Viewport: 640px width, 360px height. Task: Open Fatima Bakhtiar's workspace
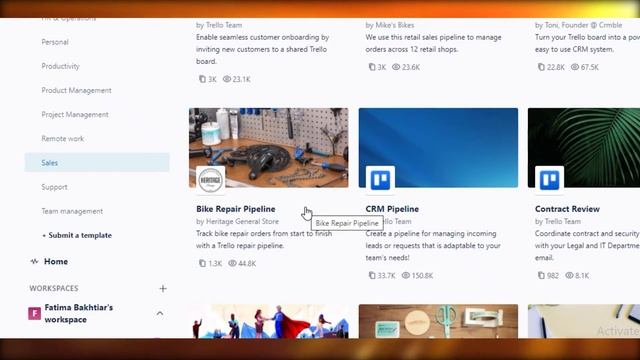(x=78, y=313)
